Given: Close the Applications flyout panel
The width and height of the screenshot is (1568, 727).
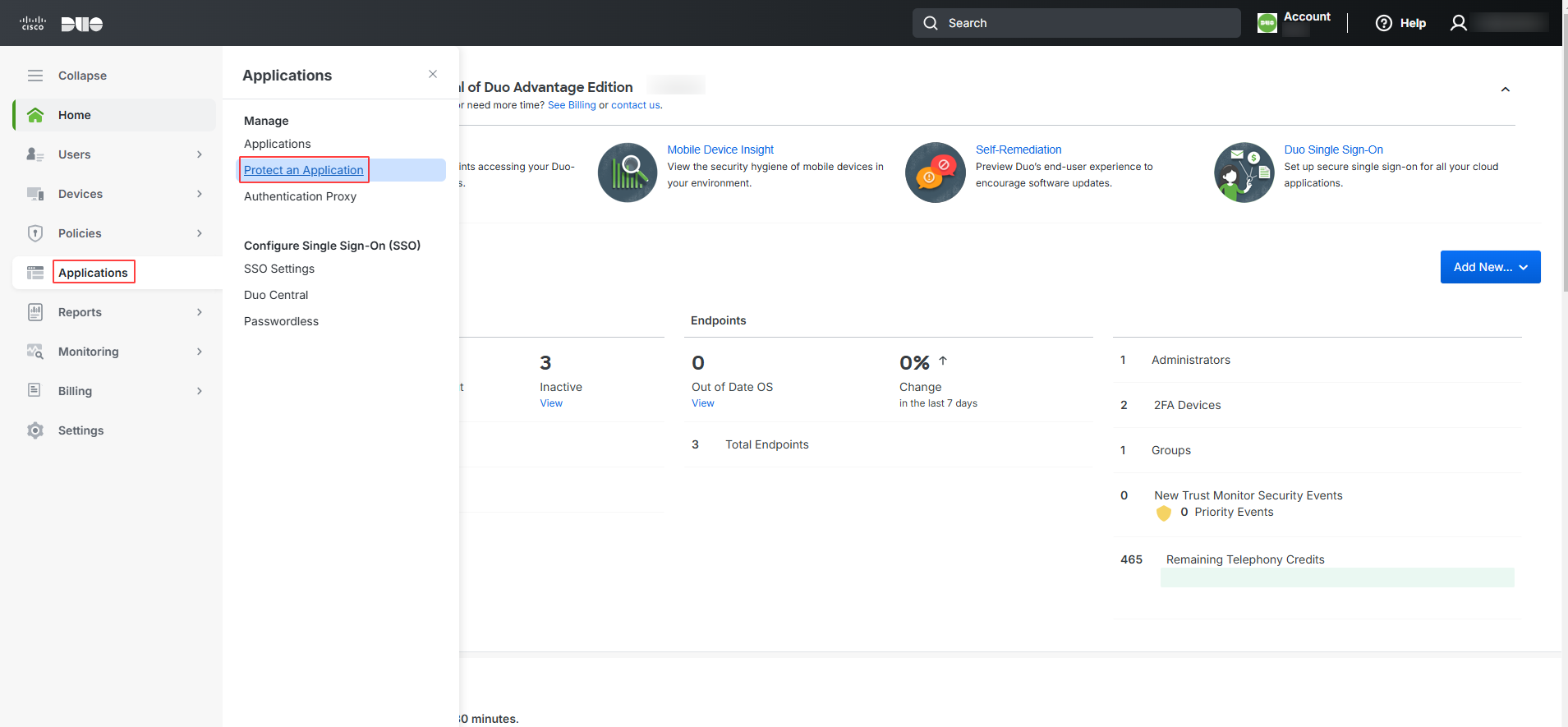Looking at the screenshot, I should pyautogui.click(x=433, y=74).
